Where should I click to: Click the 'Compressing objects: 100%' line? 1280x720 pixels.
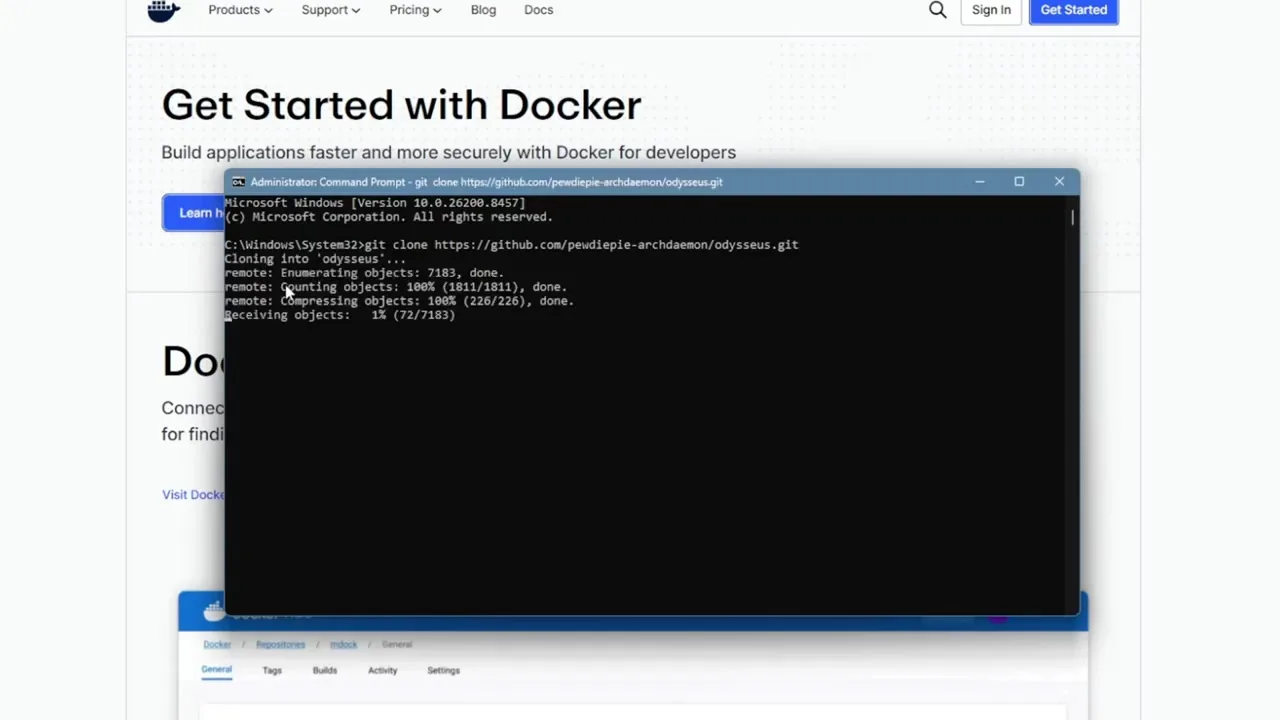(x=399, y=301)
